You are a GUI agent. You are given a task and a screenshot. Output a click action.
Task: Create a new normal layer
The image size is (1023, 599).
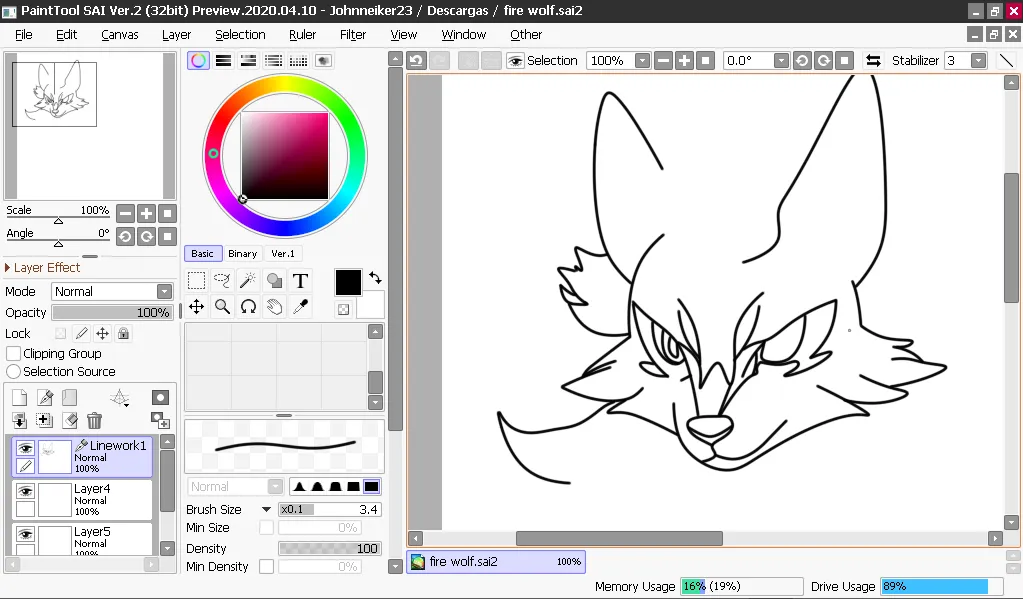pos(20,397)
